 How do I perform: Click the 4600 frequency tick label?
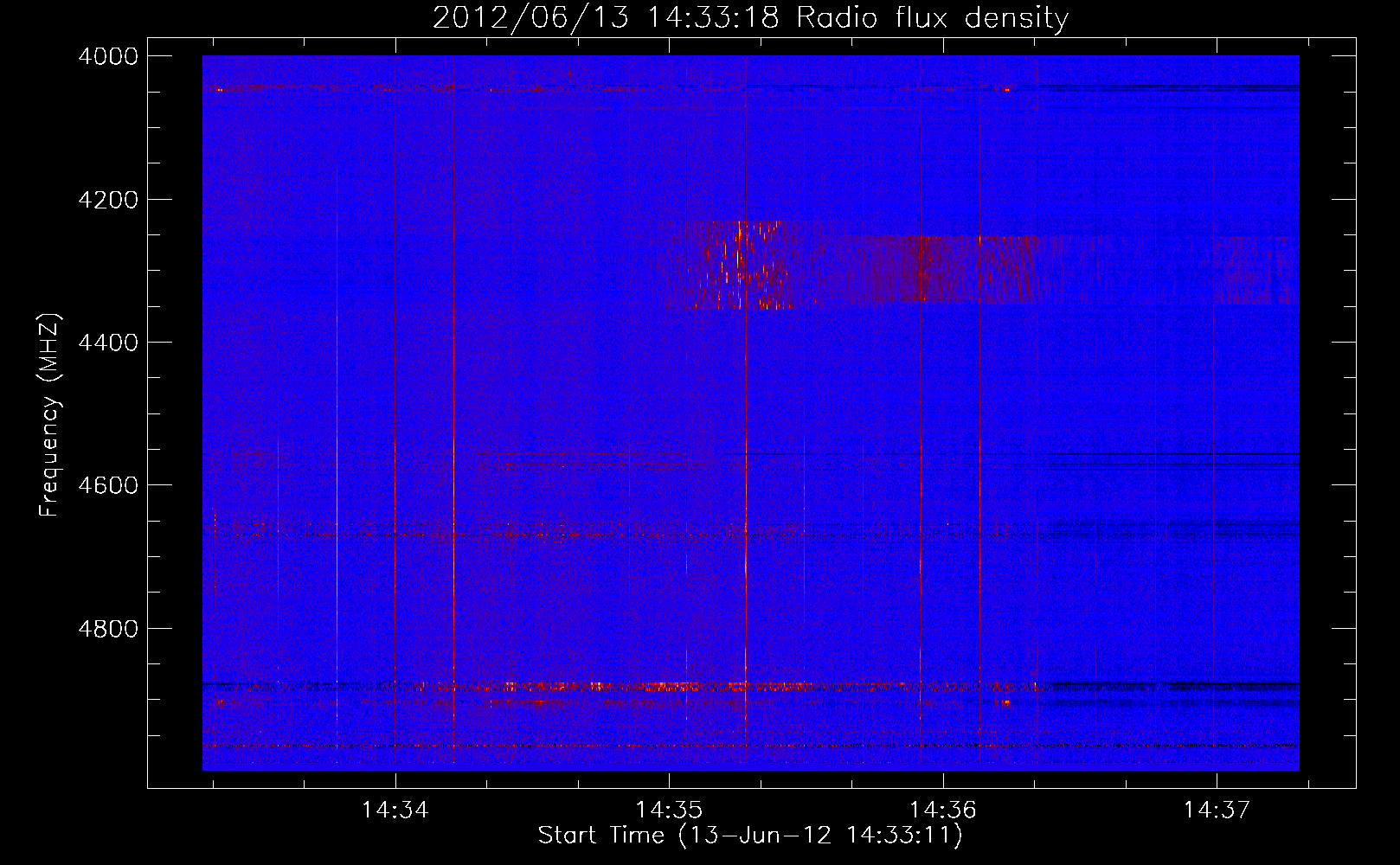click(x=108, y=485)
